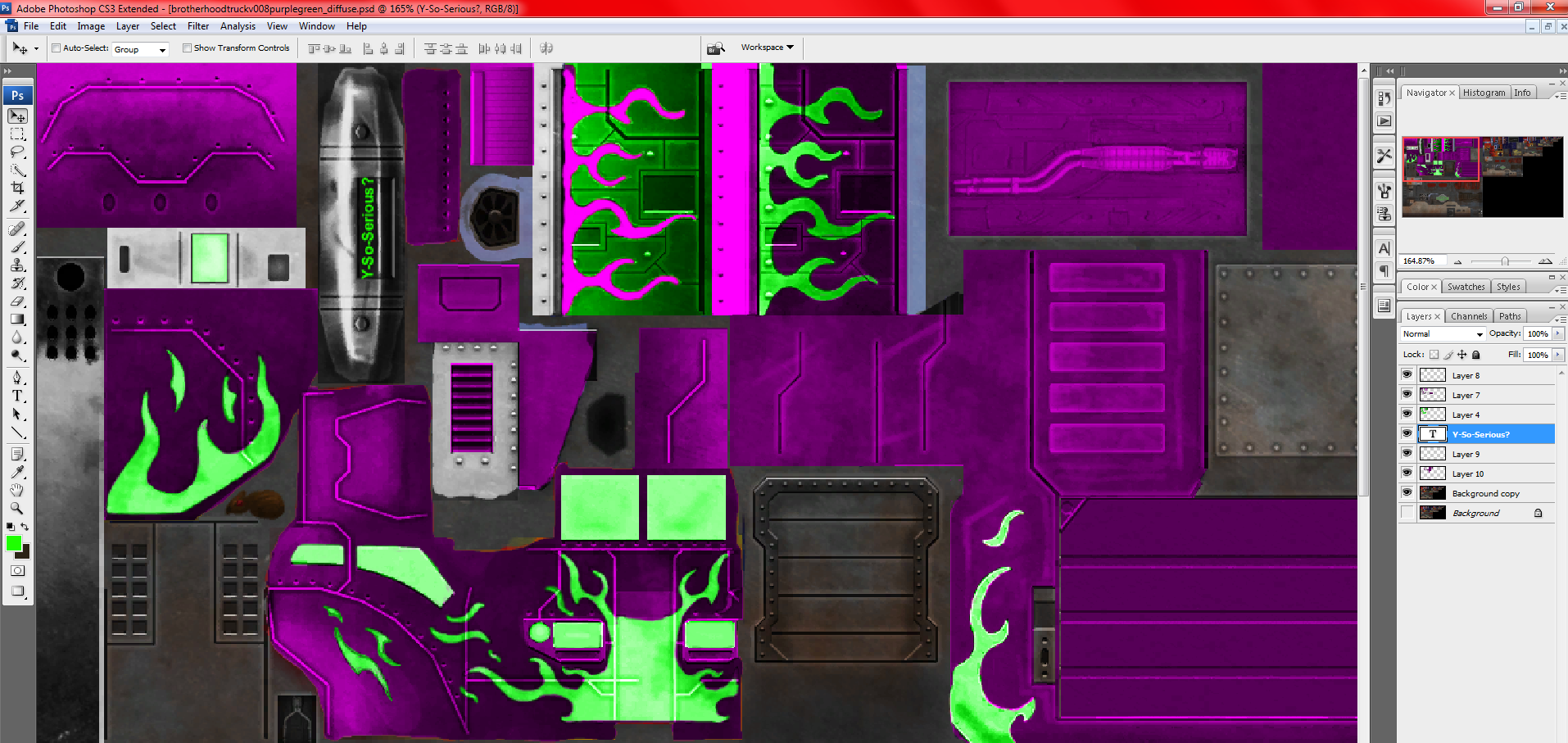Expand the collapsed toolbox double-arrow
Screen dimensions: 1568x743
(8, 71)
